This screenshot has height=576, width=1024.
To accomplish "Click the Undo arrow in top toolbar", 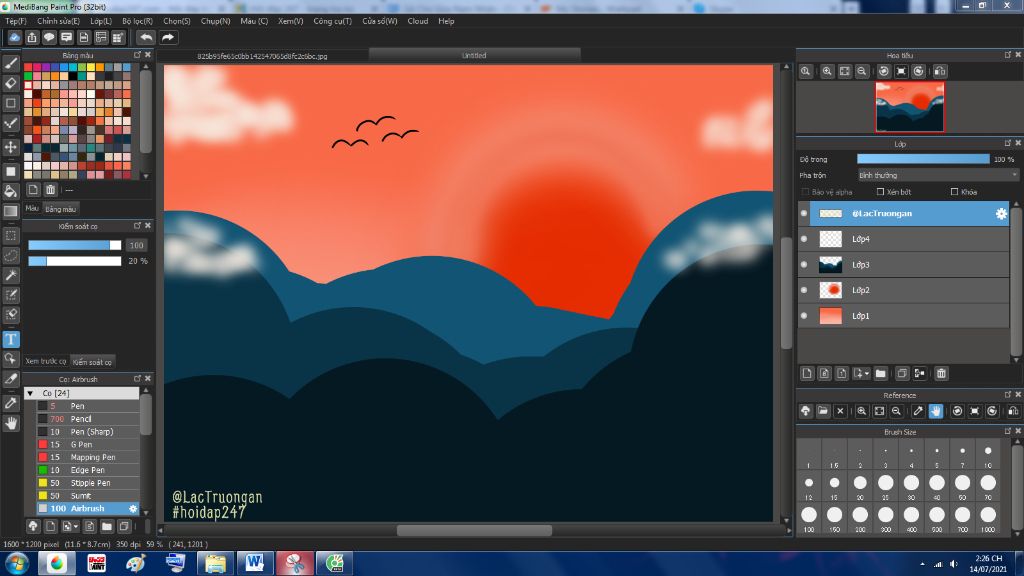I will pyautogui.click(x=146, y=37).
